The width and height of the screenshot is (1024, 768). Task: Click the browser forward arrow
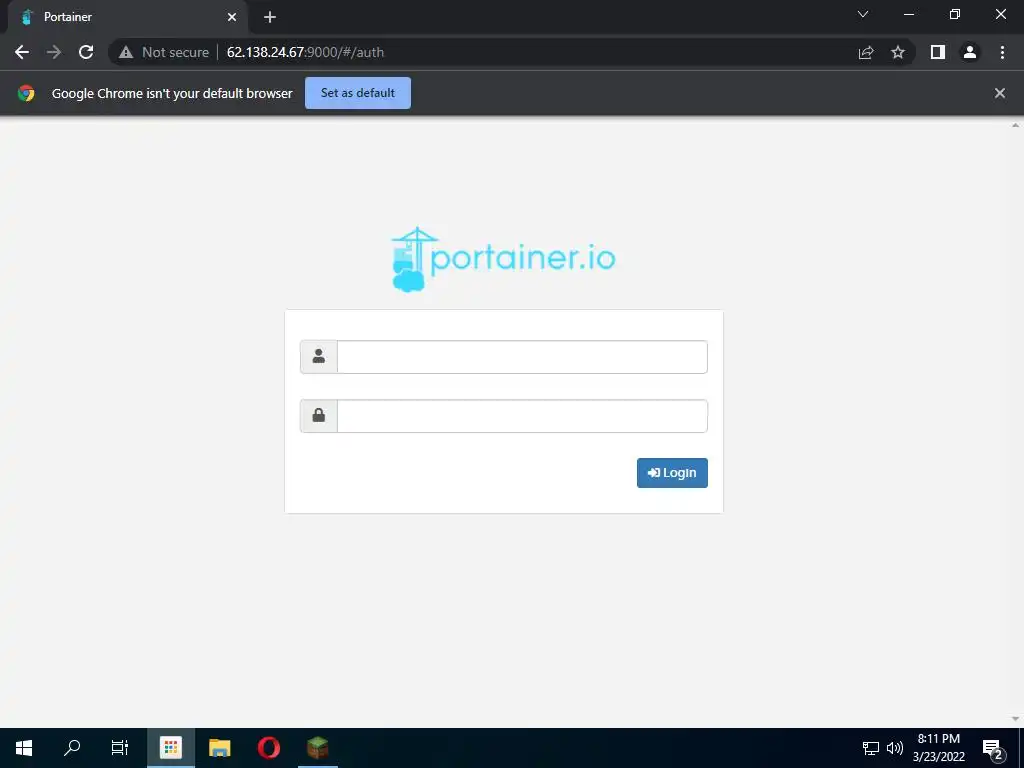pyautogui.click(x=54, y=52)
